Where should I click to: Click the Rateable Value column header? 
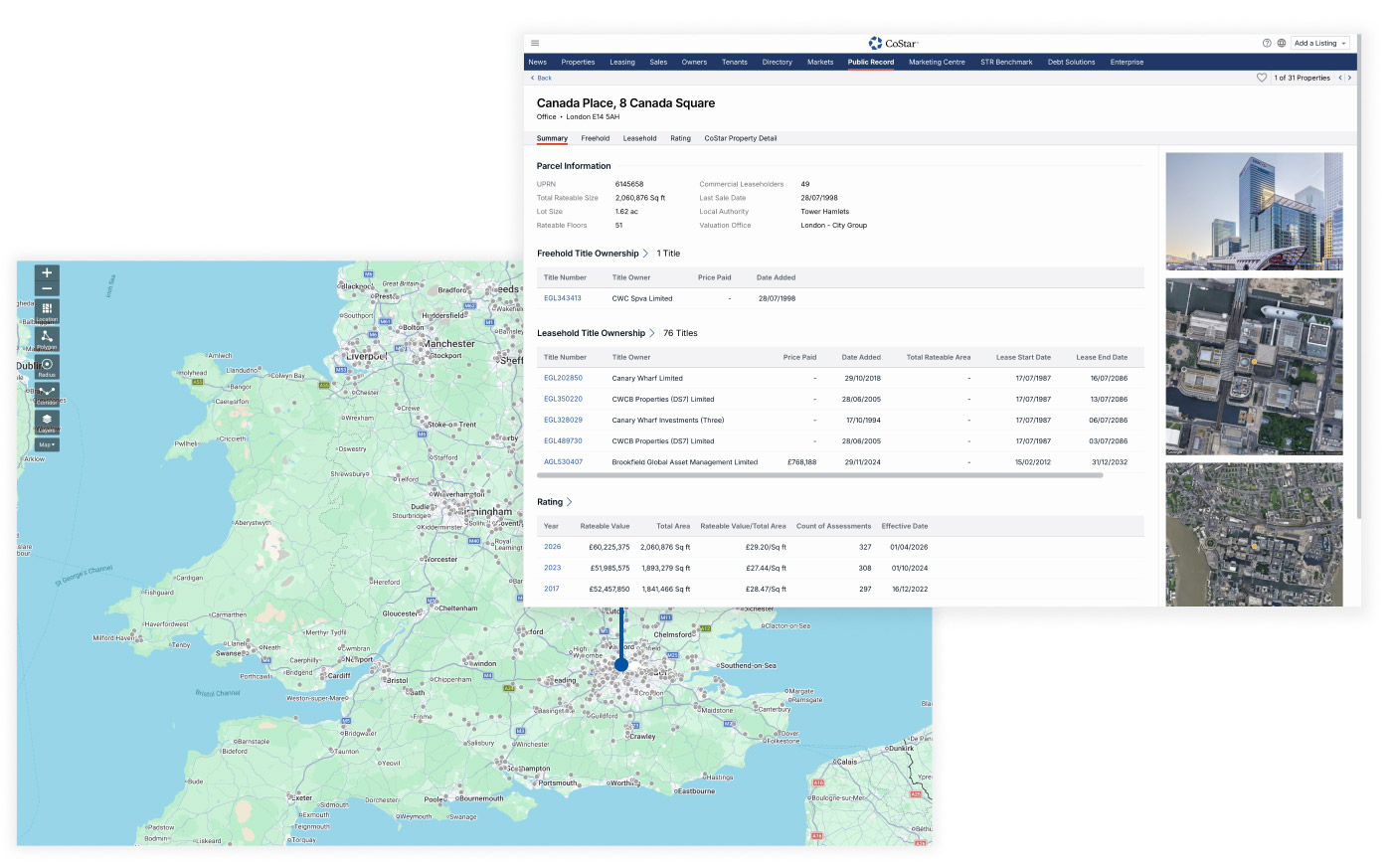point(605,526)
